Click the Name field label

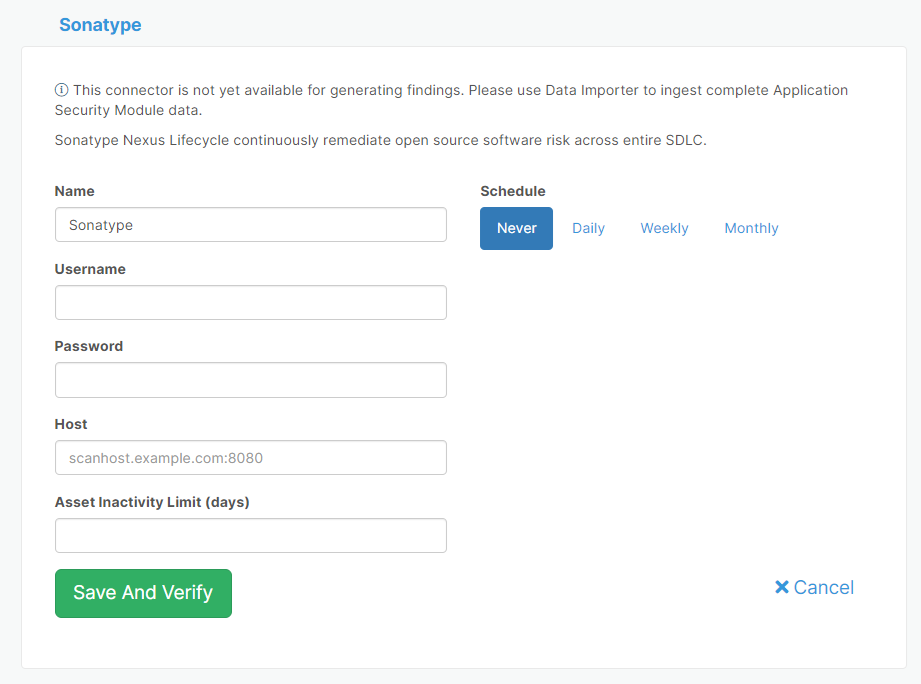[75, 191]
